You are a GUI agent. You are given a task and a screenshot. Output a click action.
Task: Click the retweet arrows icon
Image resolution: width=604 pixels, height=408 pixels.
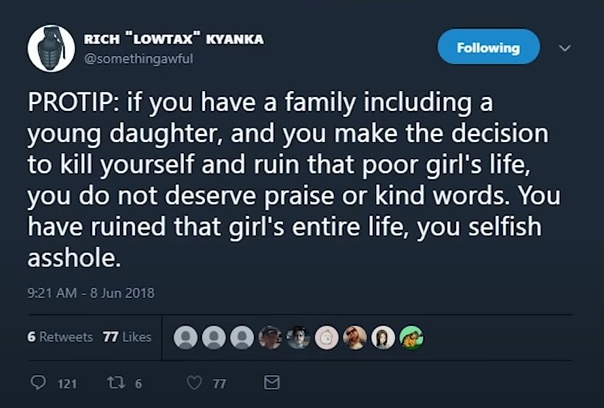(x=116, y=383)
